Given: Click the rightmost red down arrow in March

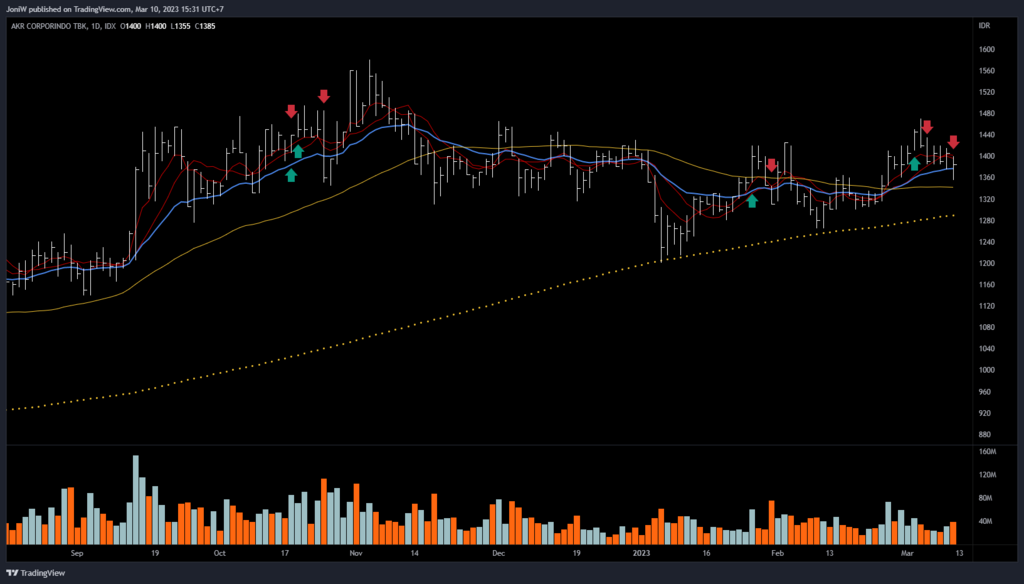Looking at the screenshot, I should tap(954, 142).
